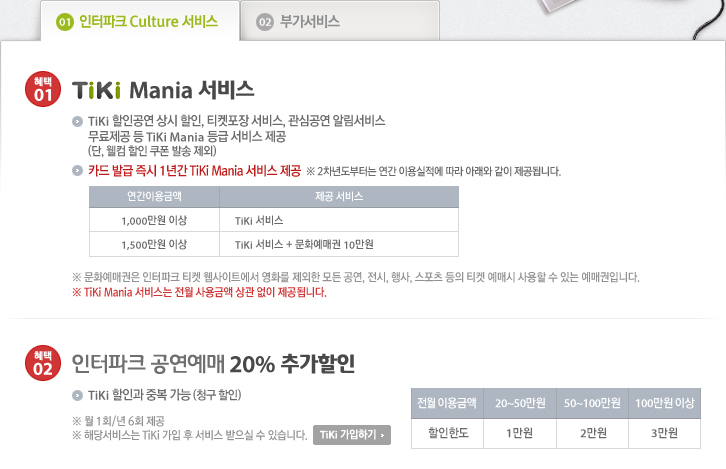The height and width of the screenshot is (469, 726).
Task: Open the 인터파크 Culture 서비스 tab
Action: (140, 21)
